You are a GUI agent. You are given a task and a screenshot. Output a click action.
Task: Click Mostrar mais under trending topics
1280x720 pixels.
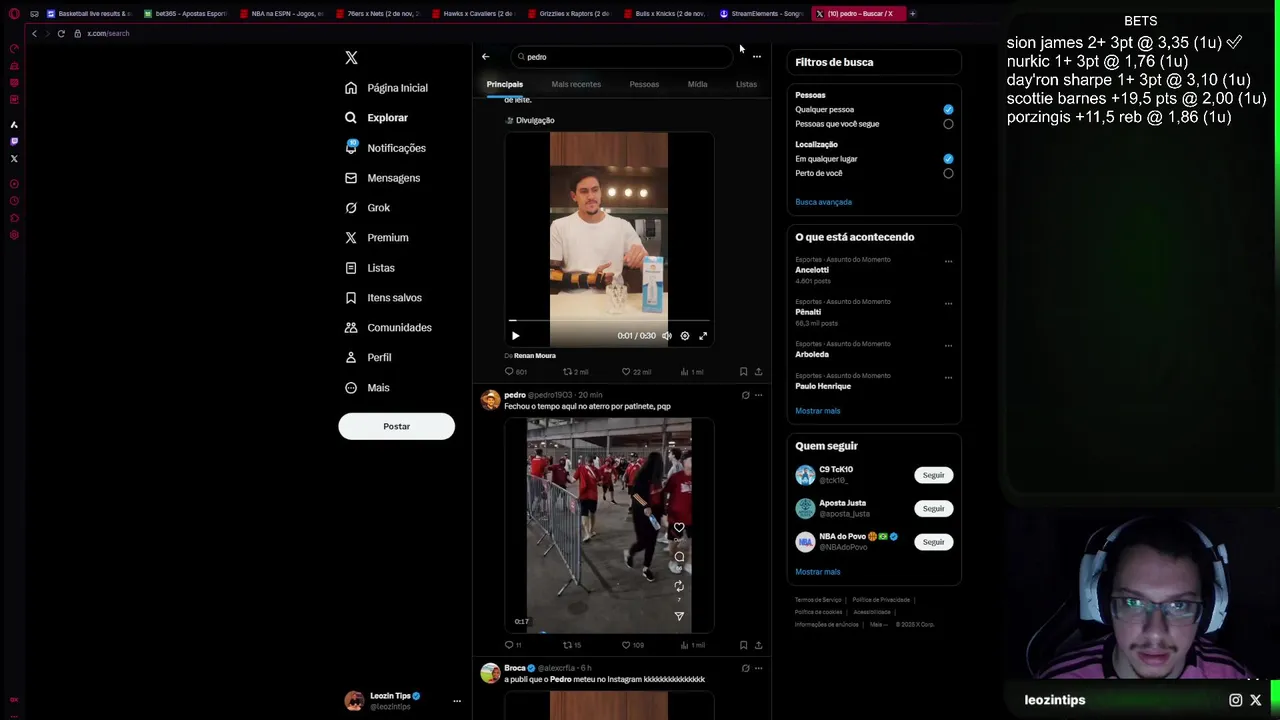tap(817, 411)
